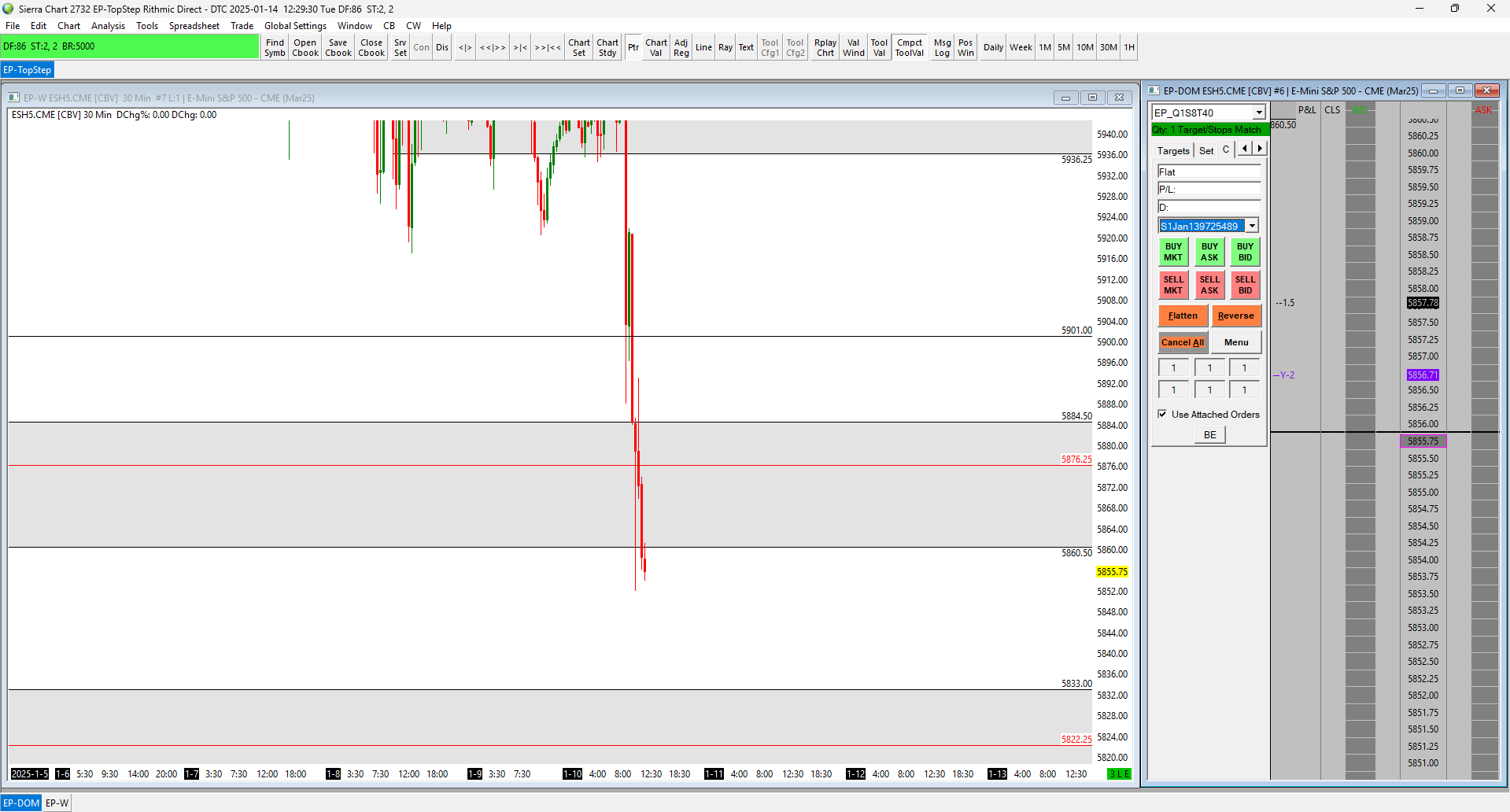
Task: Flatten the current position
Action: [x=1183, y=316]
